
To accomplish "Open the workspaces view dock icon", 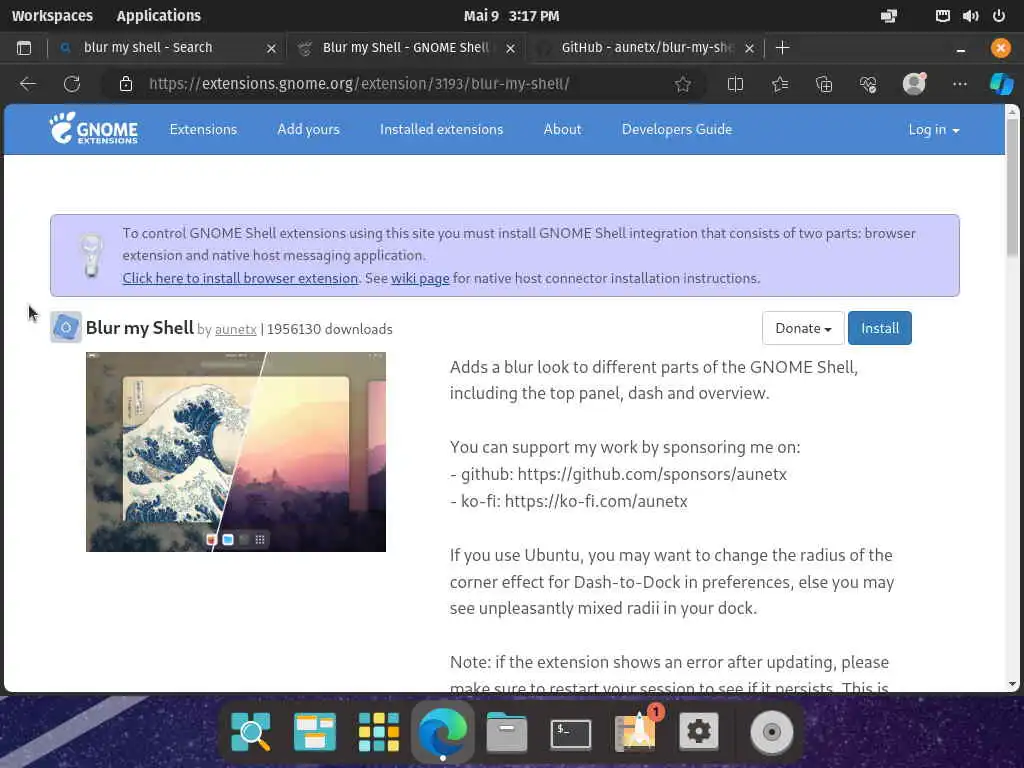I will point(315,731).
